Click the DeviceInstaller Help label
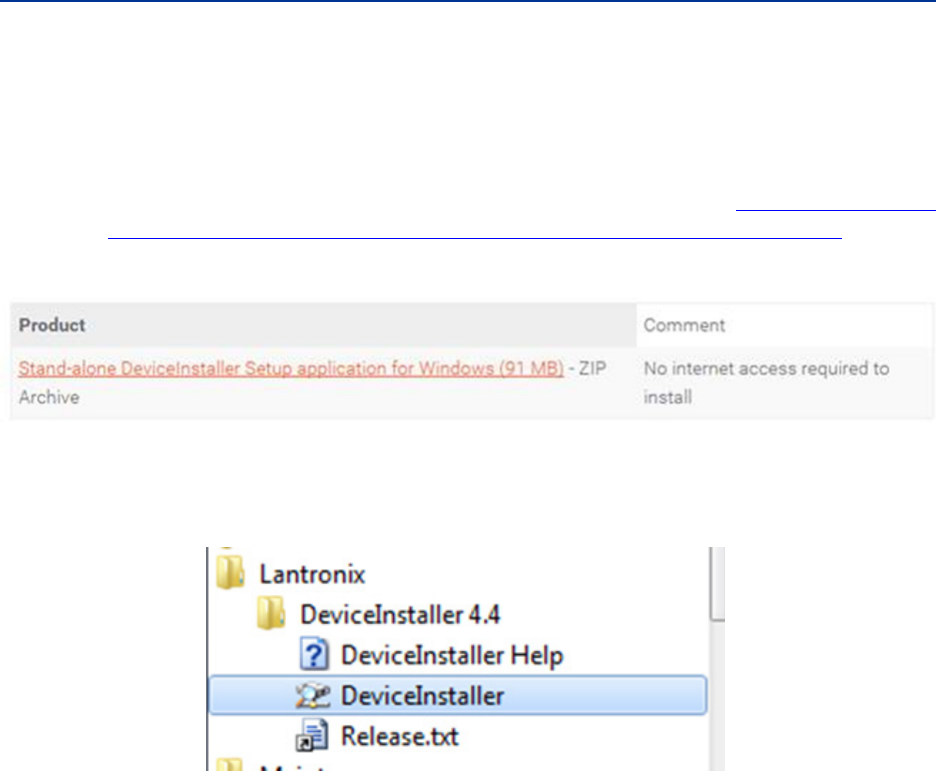 pyautogui.click(x=452, y=655)
